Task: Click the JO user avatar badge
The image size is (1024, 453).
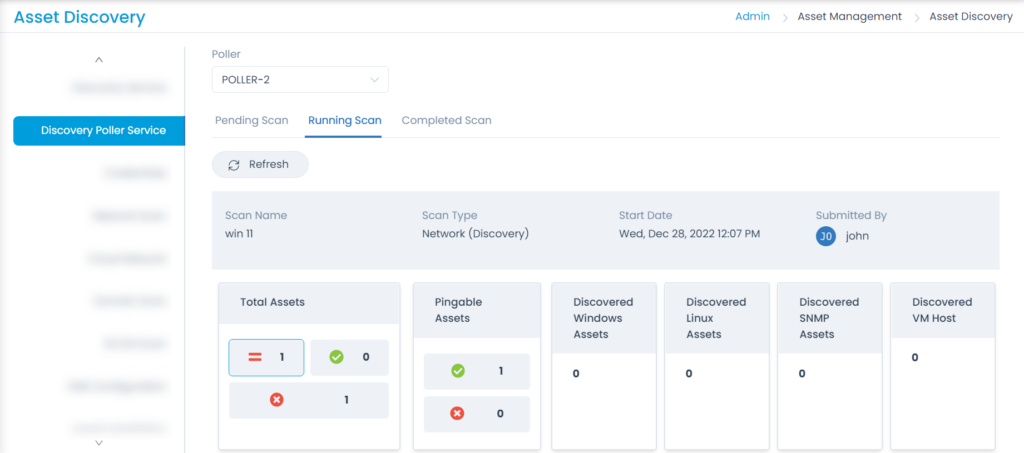Action: (825, 236)
